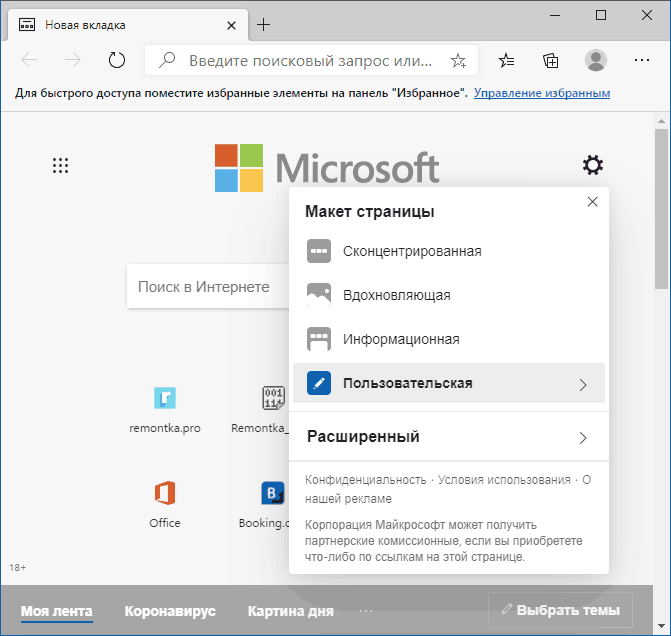The height and width of the screenshot is (636, 671).
Task: Select the Сконцентрированная layout
Action: [449, 251]
